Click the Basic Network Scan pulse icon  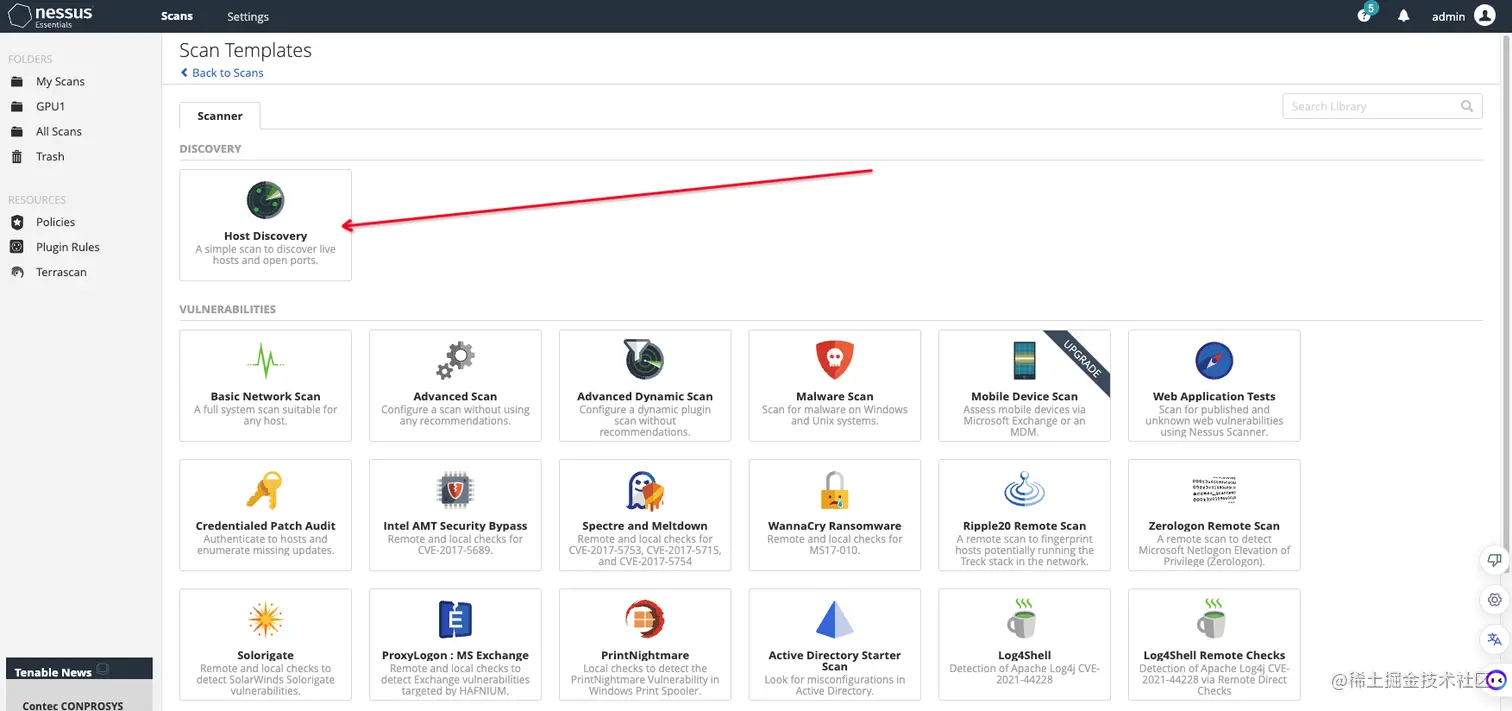point(266,361)
